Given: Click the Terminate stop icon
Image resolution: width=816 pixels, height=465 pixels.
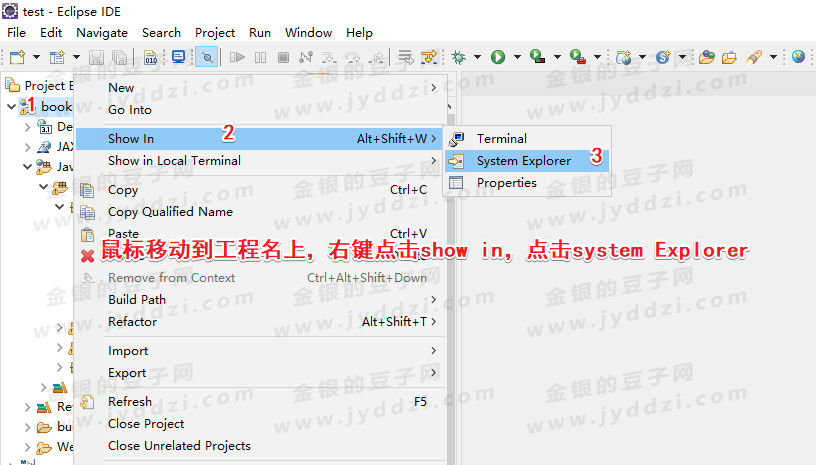Looking at the screenshot, I should [x=283, y=57].
